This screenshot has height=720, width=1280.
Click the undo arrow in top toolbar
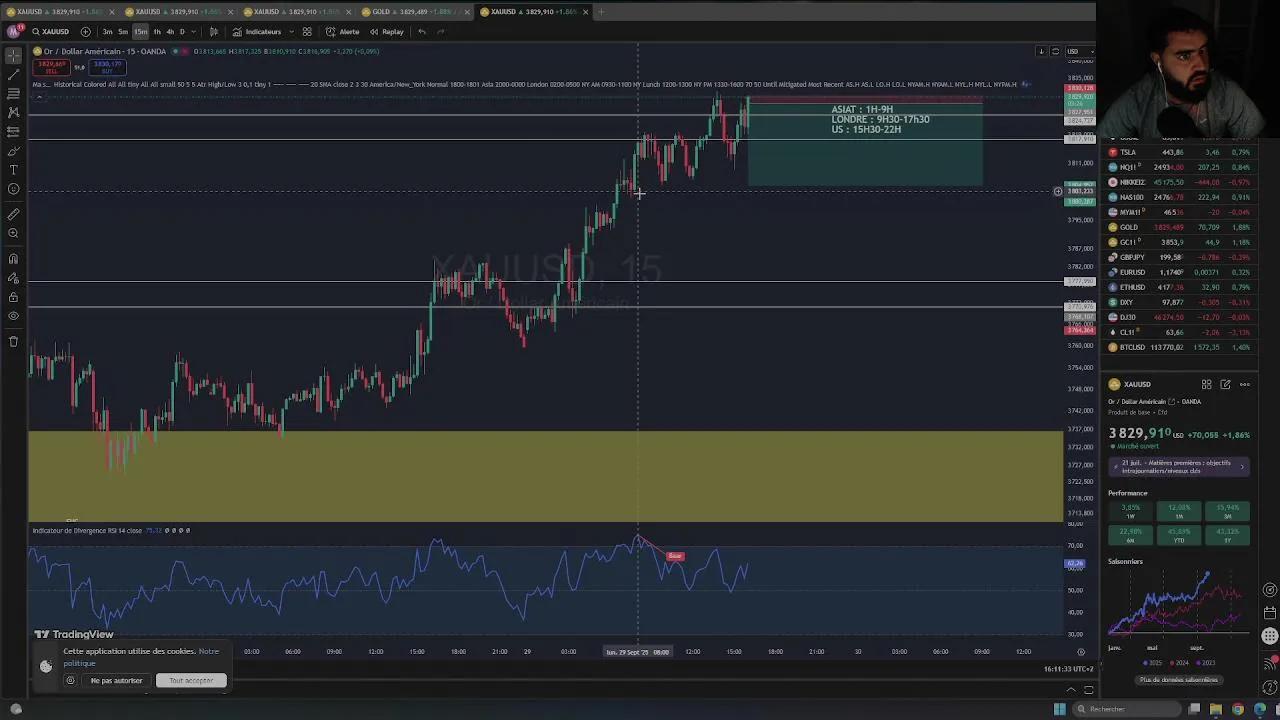coord(421,32)
